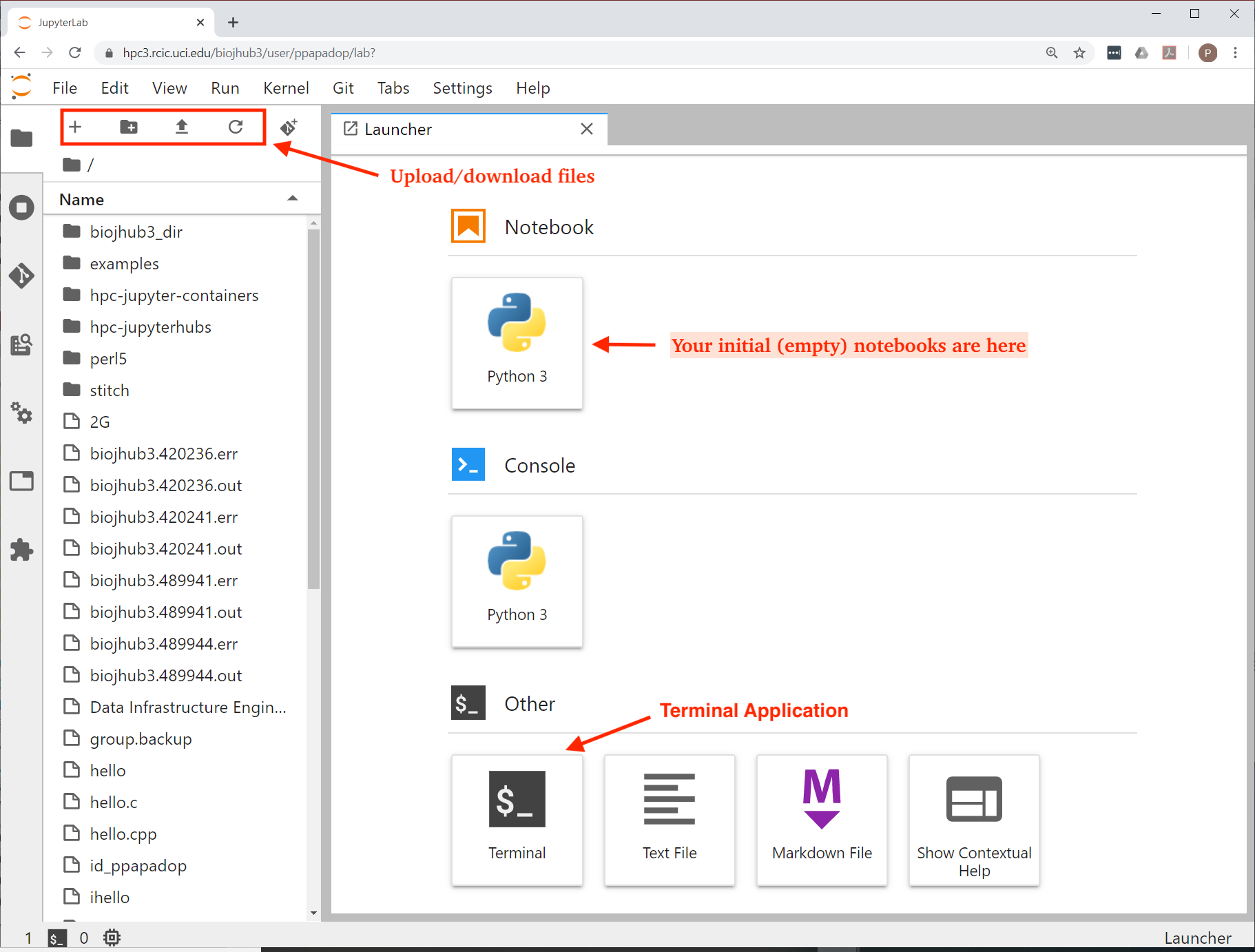Select the stitch folder

tap(175, 390)
